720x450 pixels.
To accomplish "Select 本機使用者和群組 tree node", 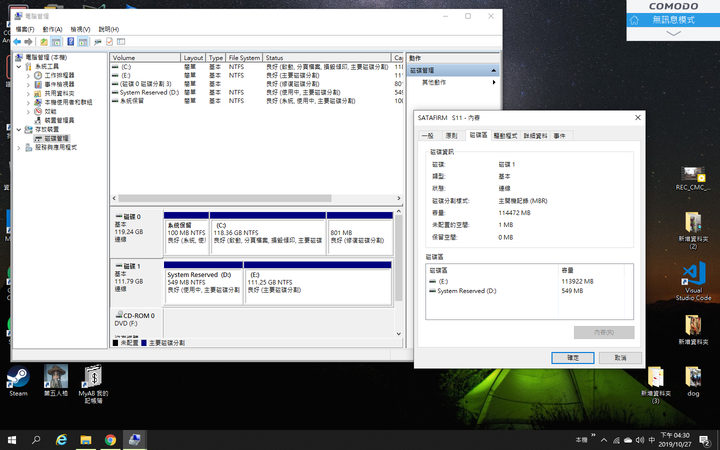I will click(68, 102).
